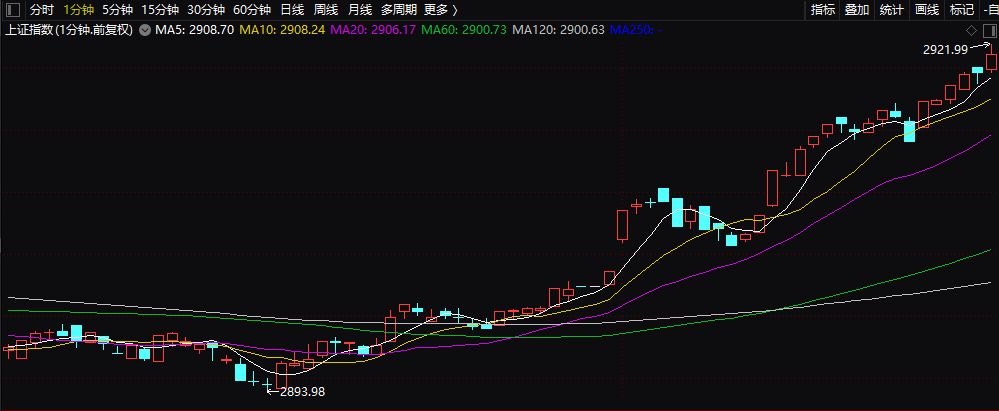The width and height of the screenshot is (999, 411).
Task: Select the 5分钟 period tab
Action: click(x=118, y=10)
